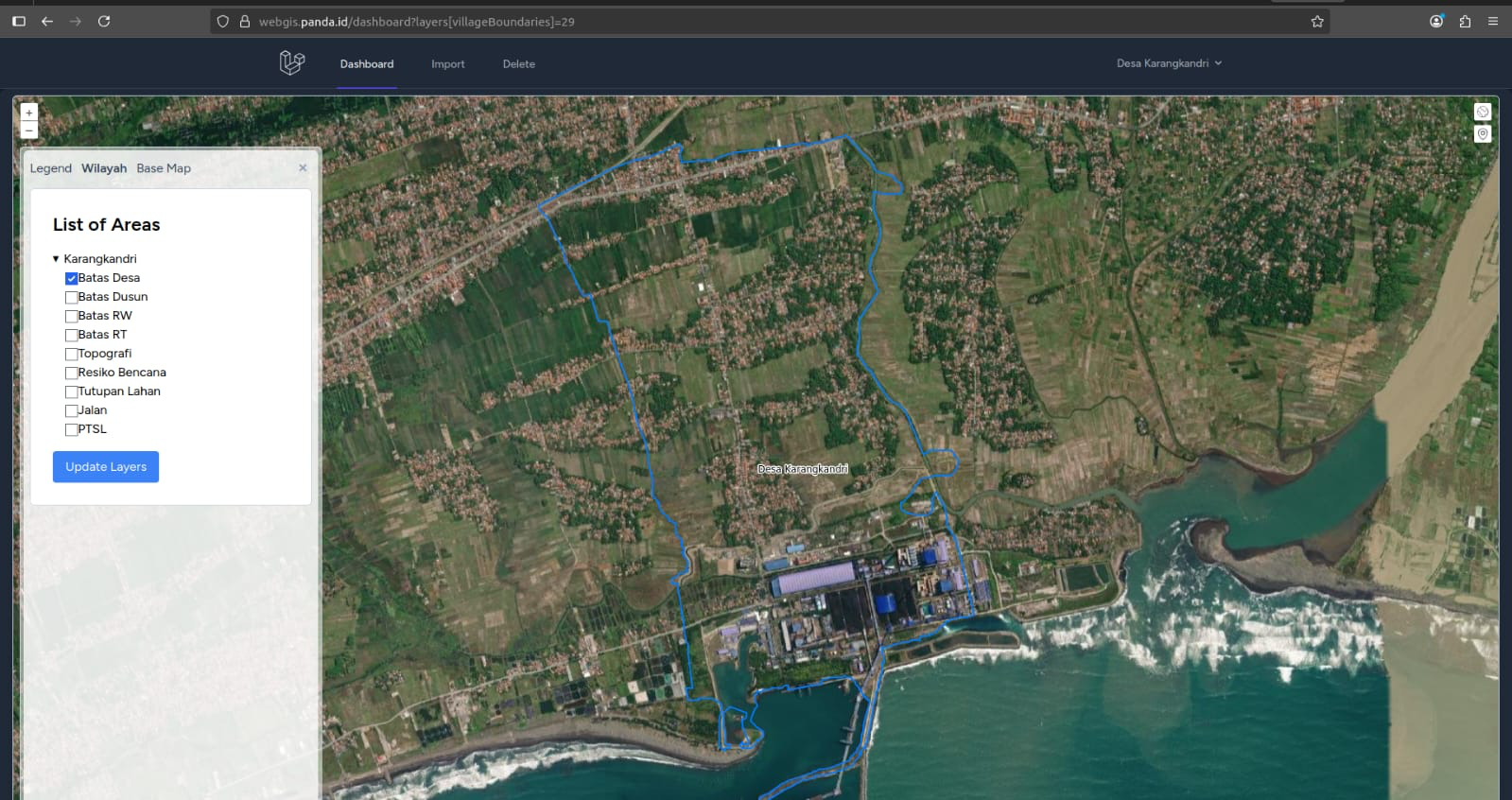The width and height of the screenshot is (1512, 800).
Task: Reload the current page
Action: pyautogui.click(x=104, y=21)
